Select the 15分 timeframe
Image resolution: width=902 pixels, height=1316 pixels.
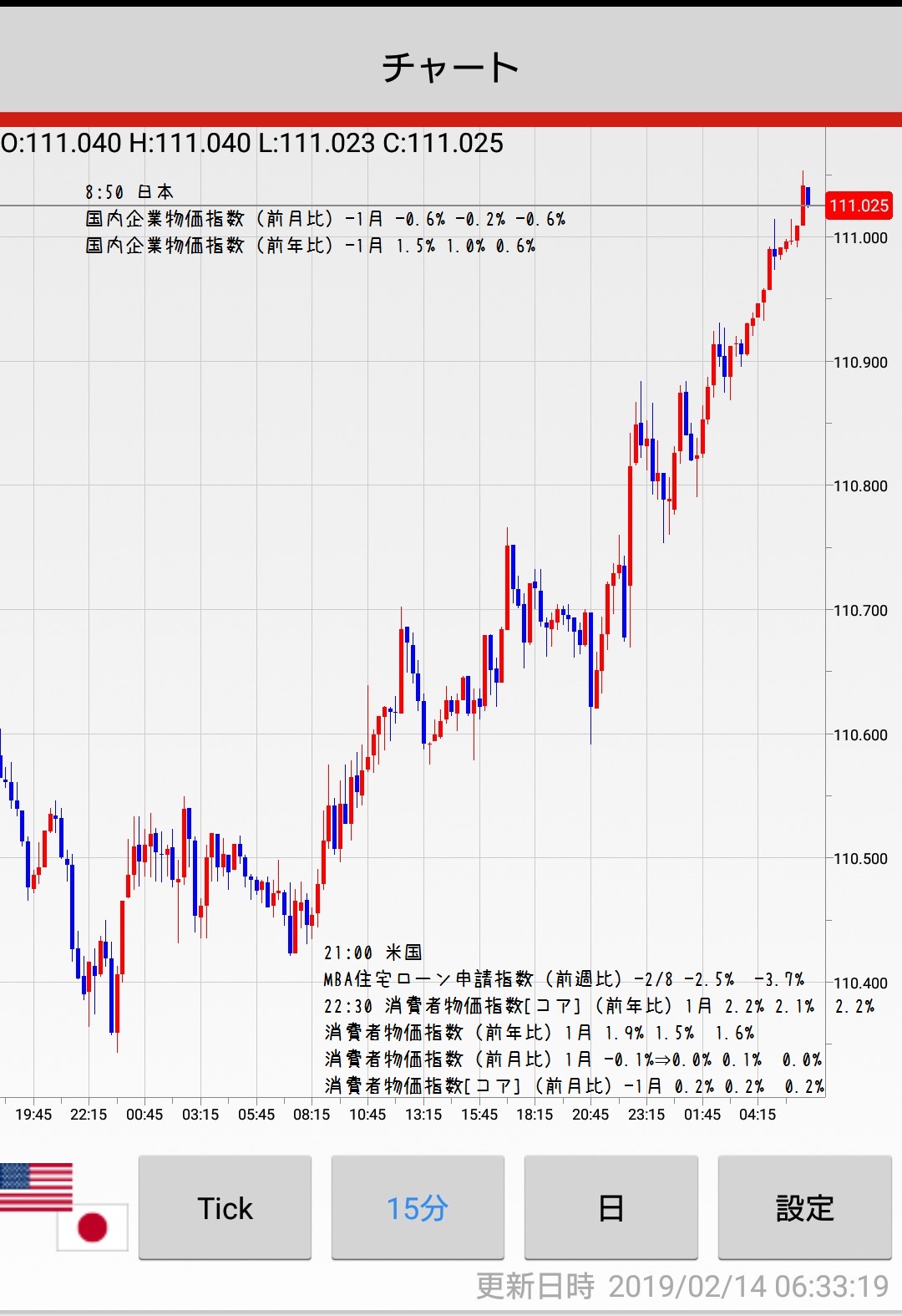pyautogui.click(x=418, y=1207)
